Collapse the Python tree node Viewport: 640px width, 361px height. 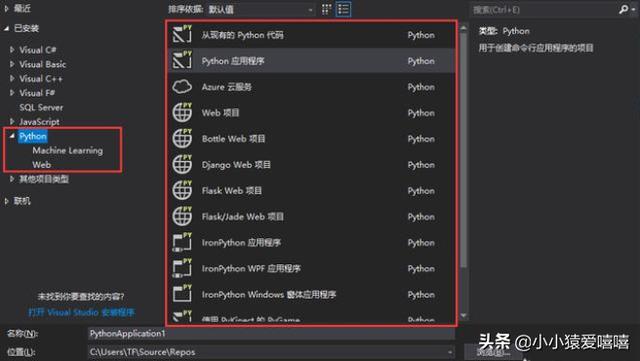tap(12, 136)
